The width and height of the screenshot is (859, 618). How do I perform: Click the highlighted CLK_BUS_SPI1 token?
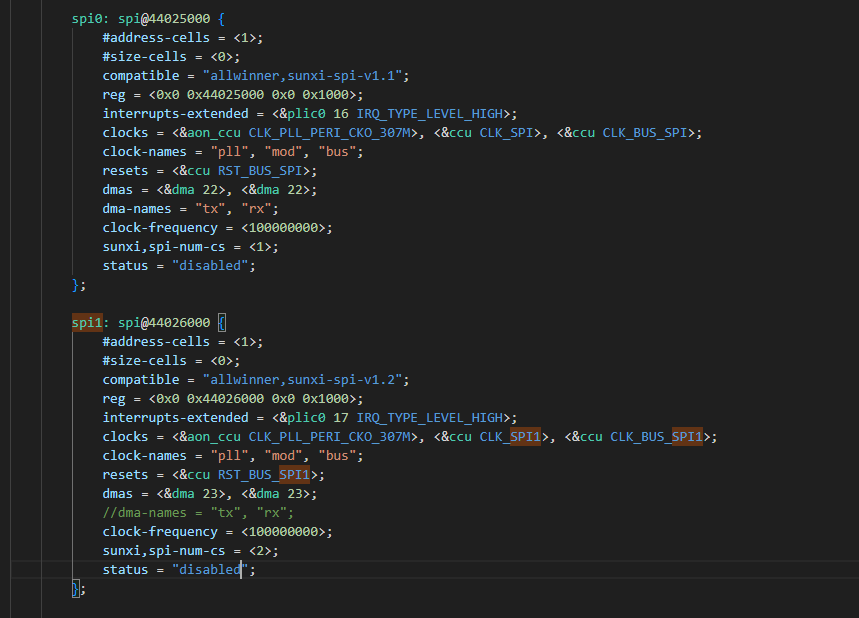coord(657,436)
